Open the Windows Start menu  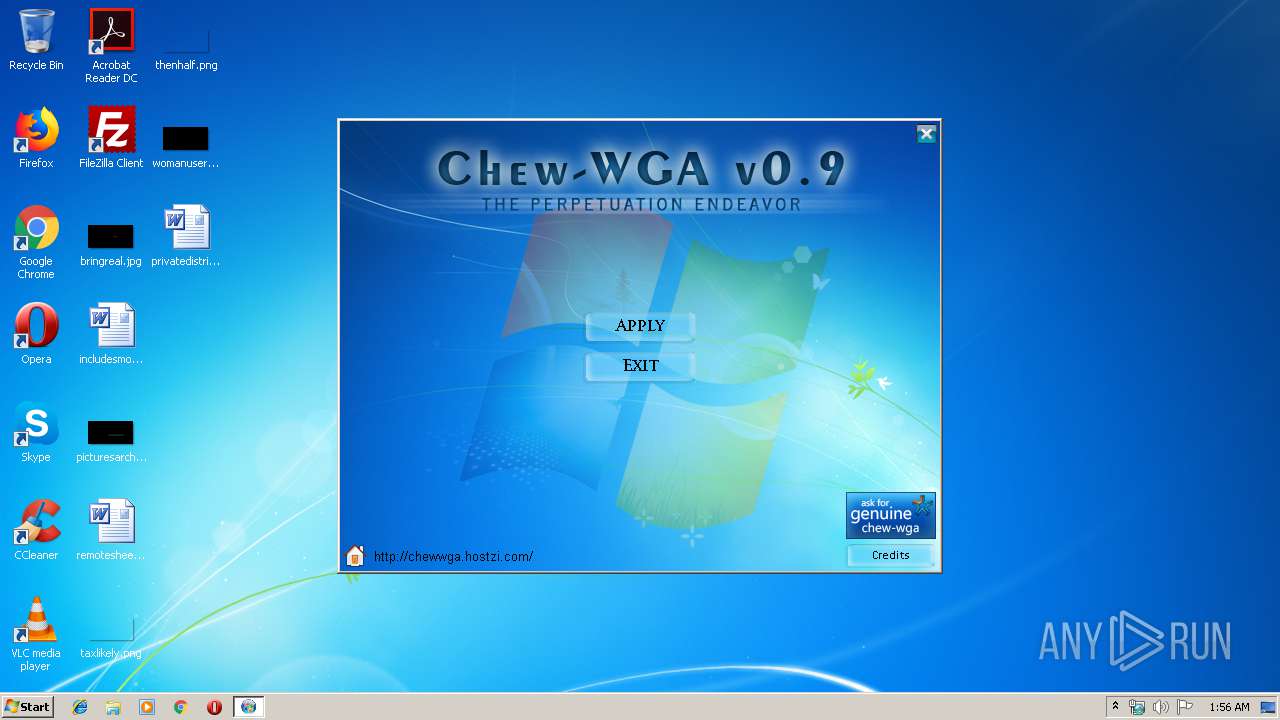point(27,706)
